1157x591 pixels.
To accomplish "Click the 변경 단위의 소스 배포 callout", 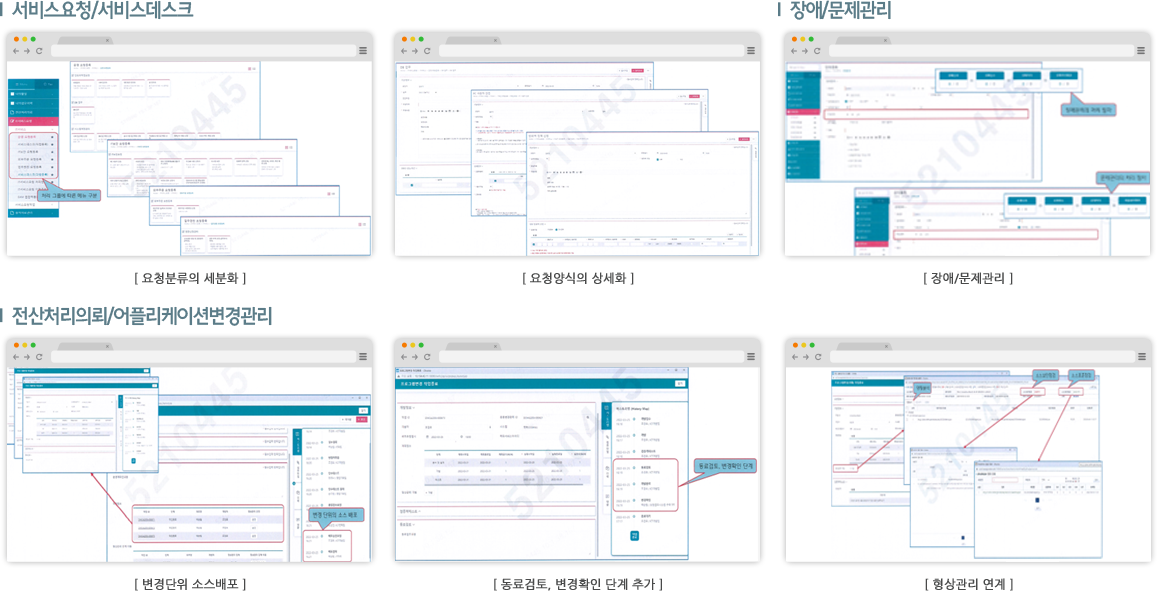I will point(338,515).
